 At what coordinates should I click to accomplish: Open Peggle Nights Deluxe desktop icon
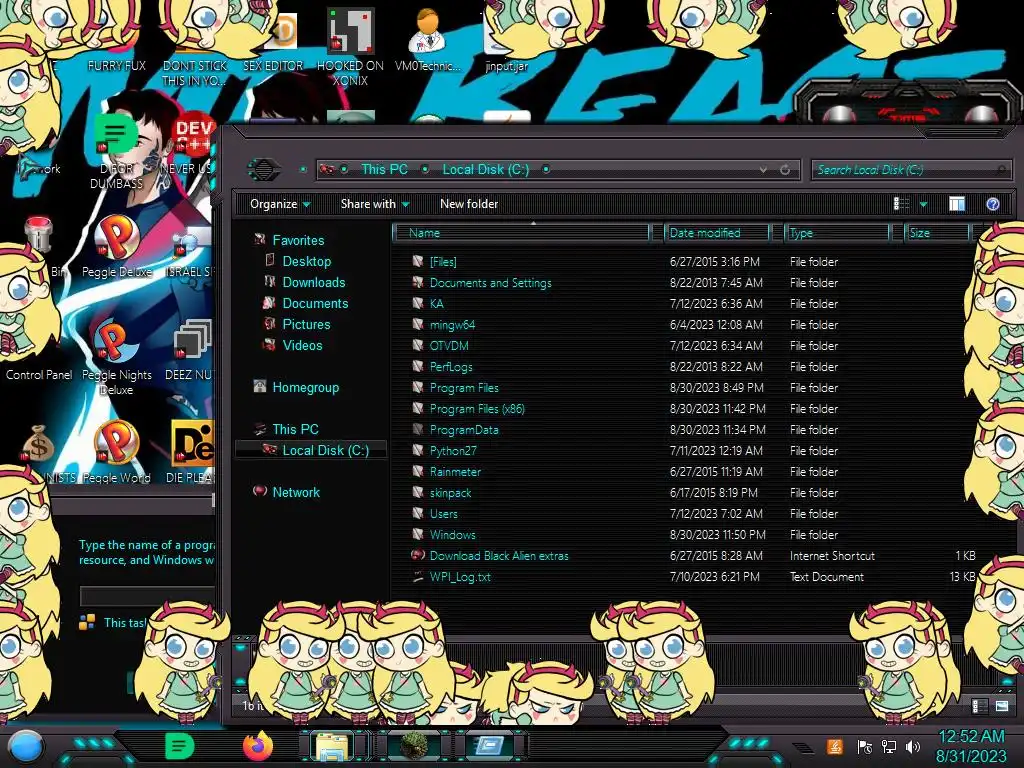[116, 358]
